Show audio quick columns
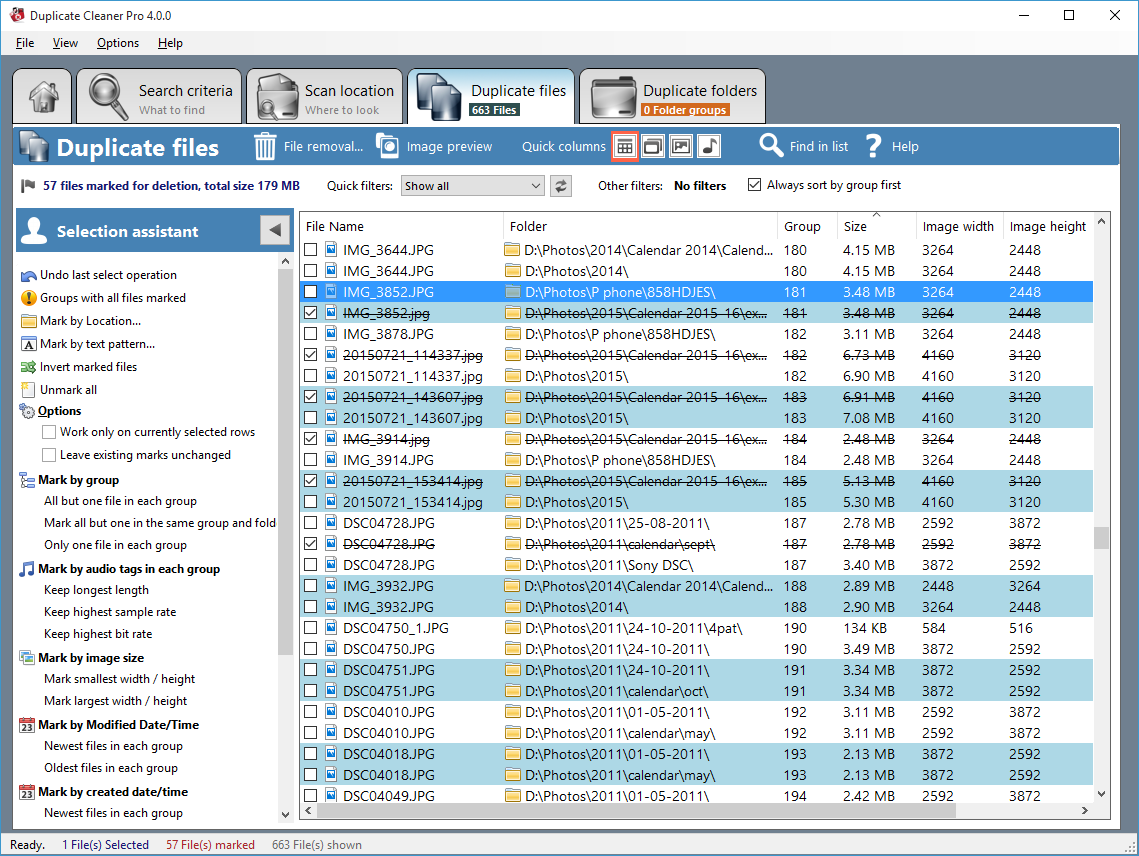 [709, 146]
